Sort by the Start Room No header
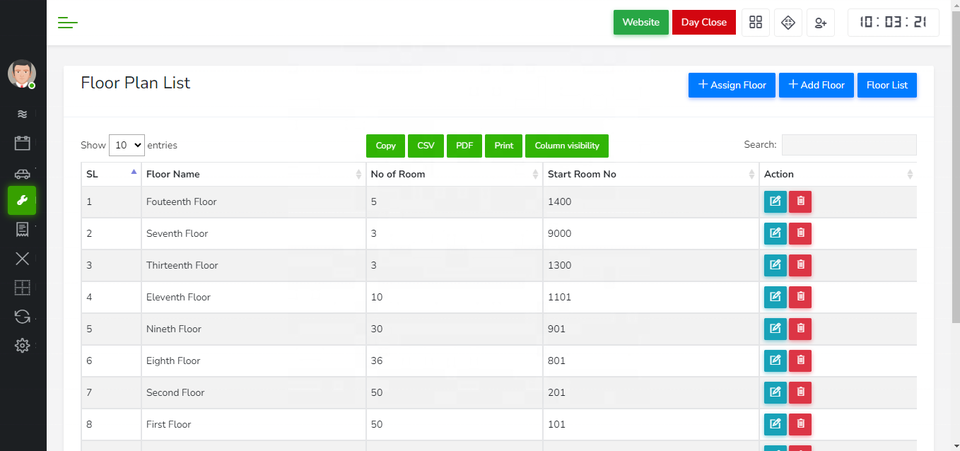This screenshot has height=451, width=960. tap(650, 174)
